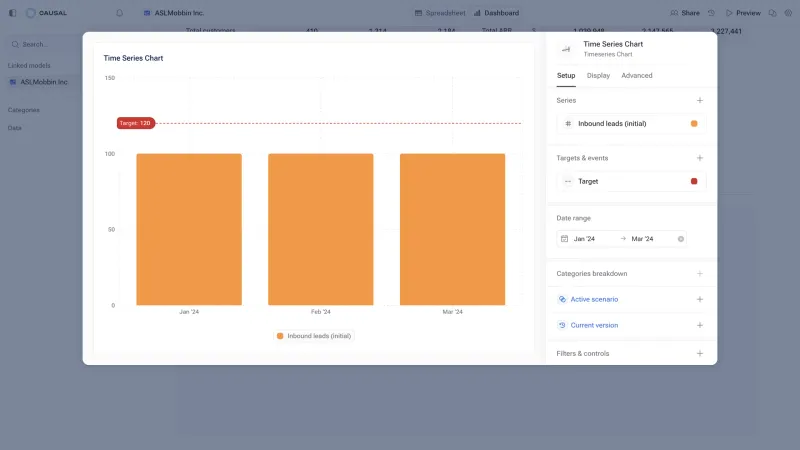Add a categories breakdown with plus
The width and height of the screenshot is (800, 450).
pos(700,273)
